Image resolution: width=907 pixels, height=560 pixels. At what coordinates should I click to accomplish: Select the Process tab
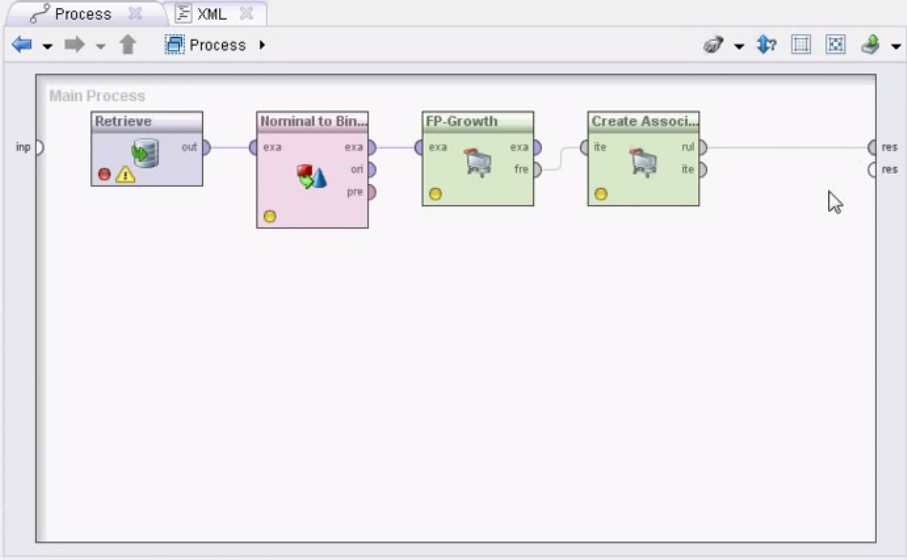(83, 14)
